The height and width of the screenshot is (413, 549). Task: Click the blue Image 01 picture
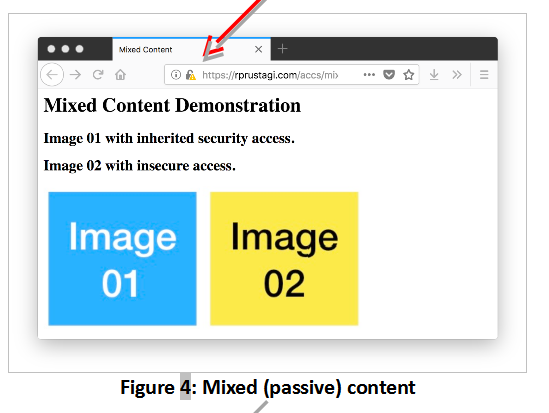point(122,259)
